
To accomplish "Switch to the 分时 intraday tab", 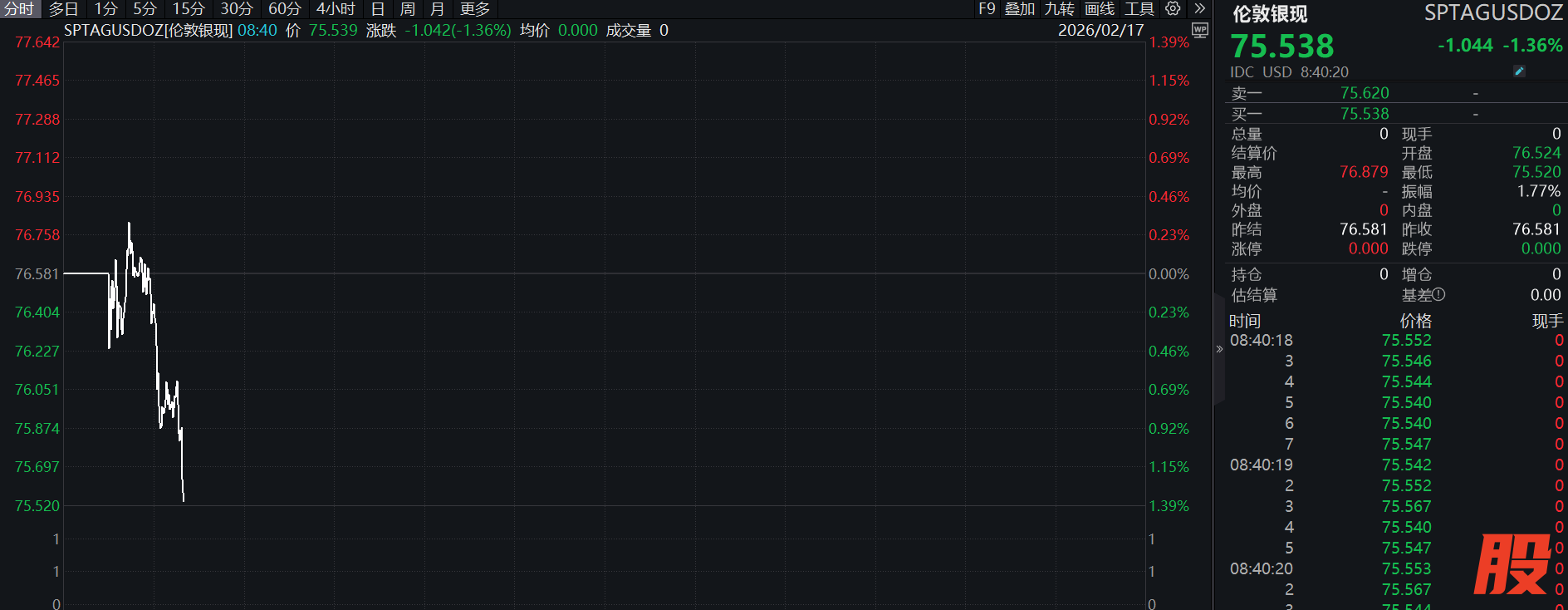I will 19,9.
